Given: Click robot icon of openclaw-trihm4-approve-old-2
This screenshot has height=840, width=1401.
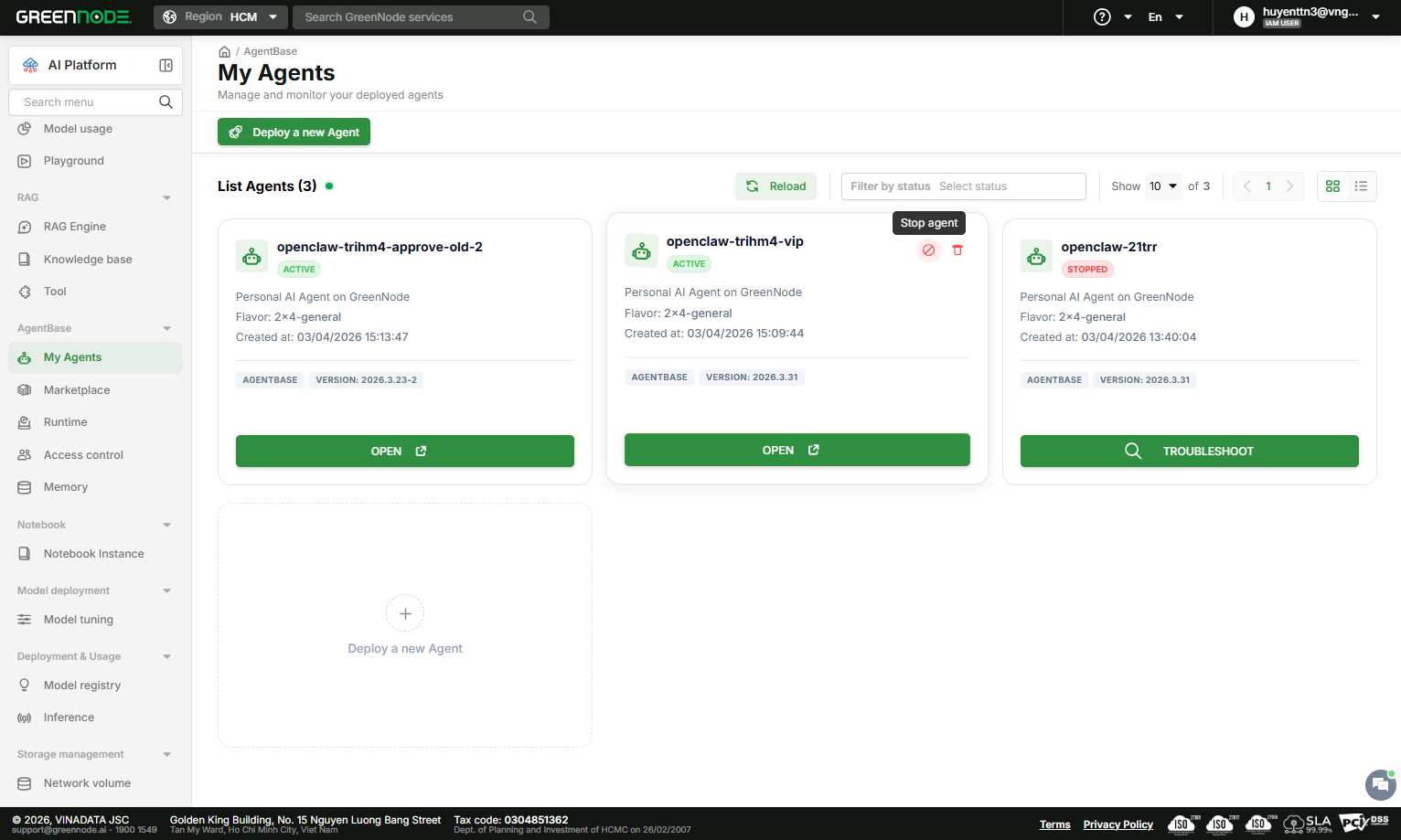Looking at the screenshot, I should [x=251, y=257].
